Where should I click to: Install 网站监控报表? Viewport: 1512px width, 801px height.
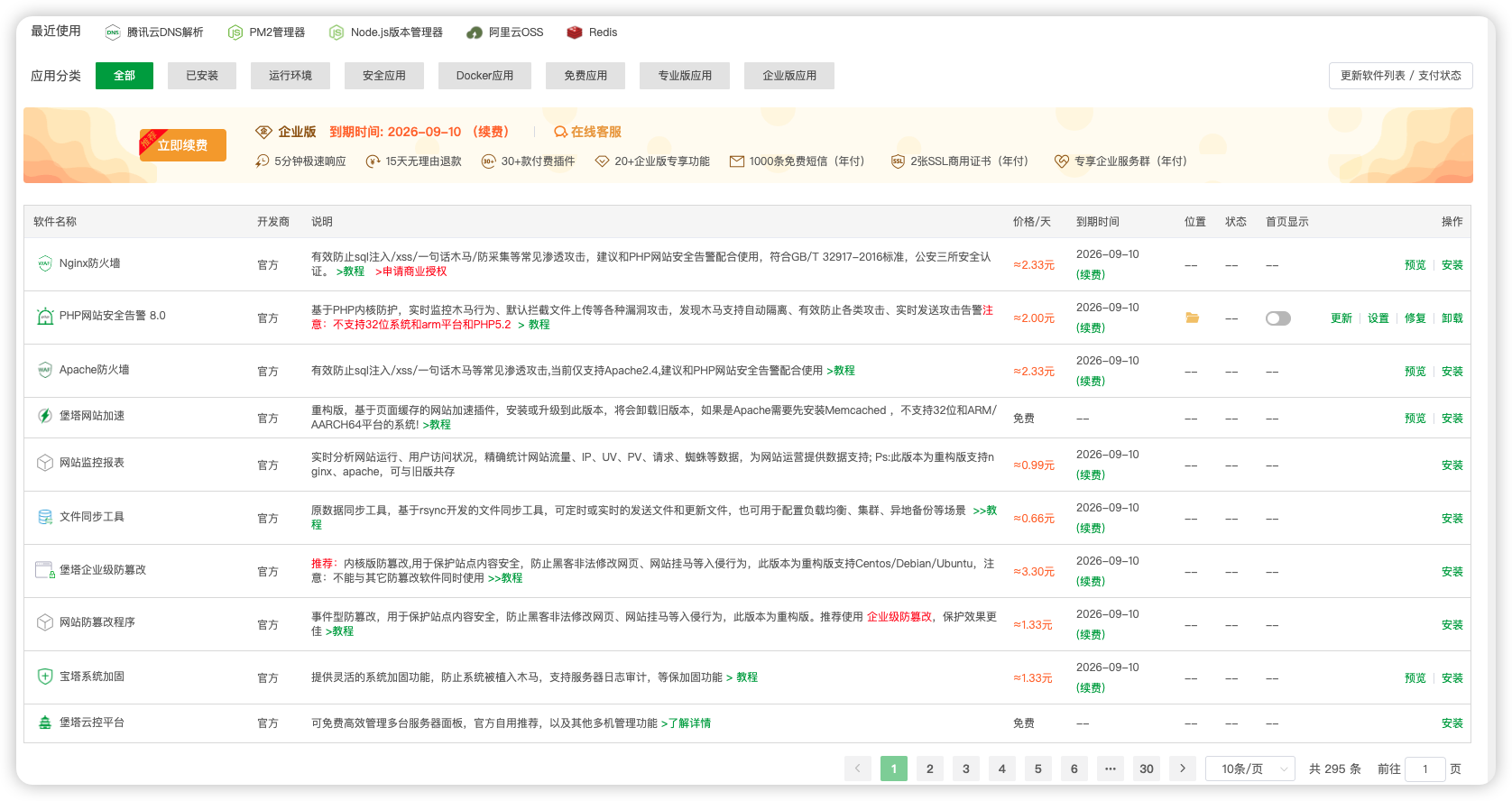pos(1452,465)
